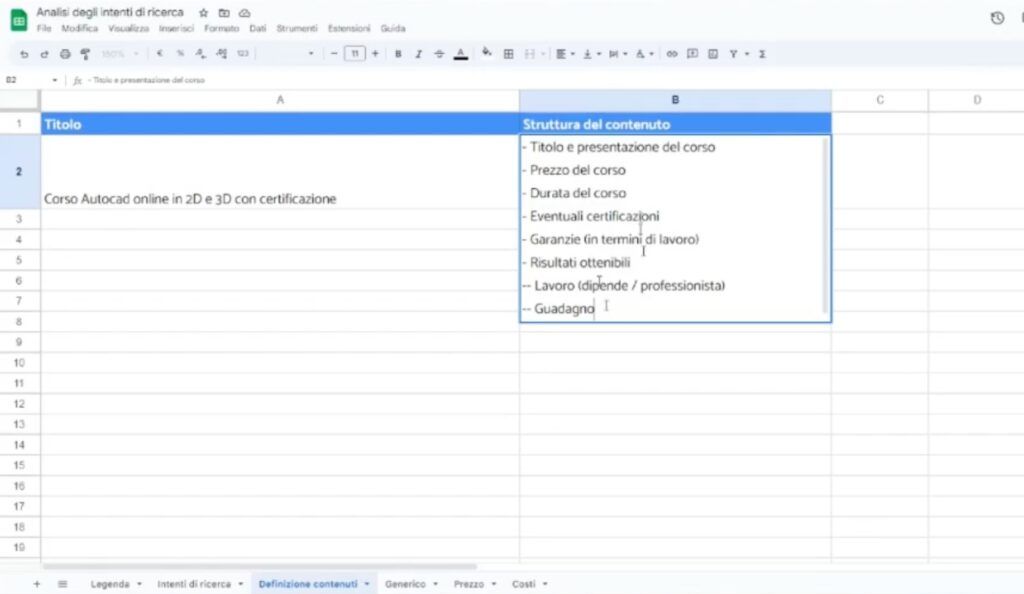
Task: Open the Modifica menu
Action: (80, 28)
